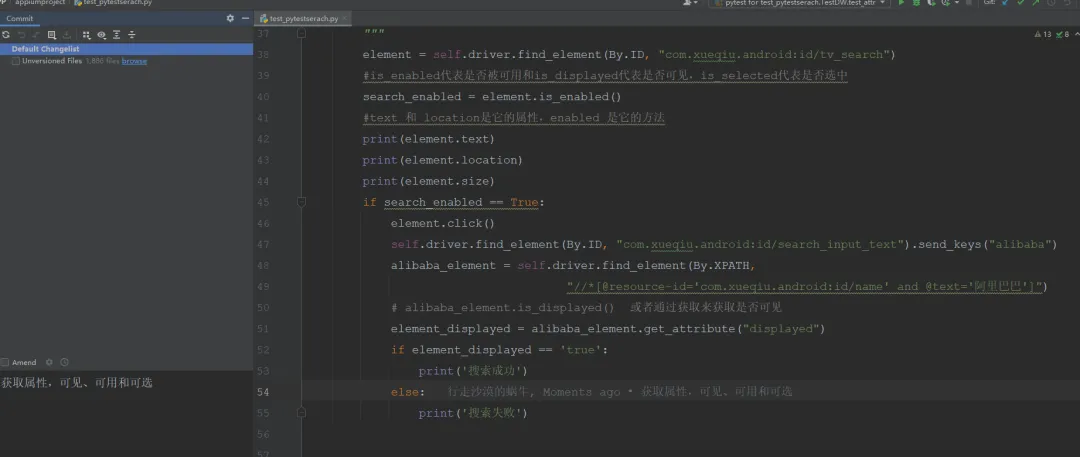Click into the commit message field
Screen dimensions: 1080x457
pos(127,414)
